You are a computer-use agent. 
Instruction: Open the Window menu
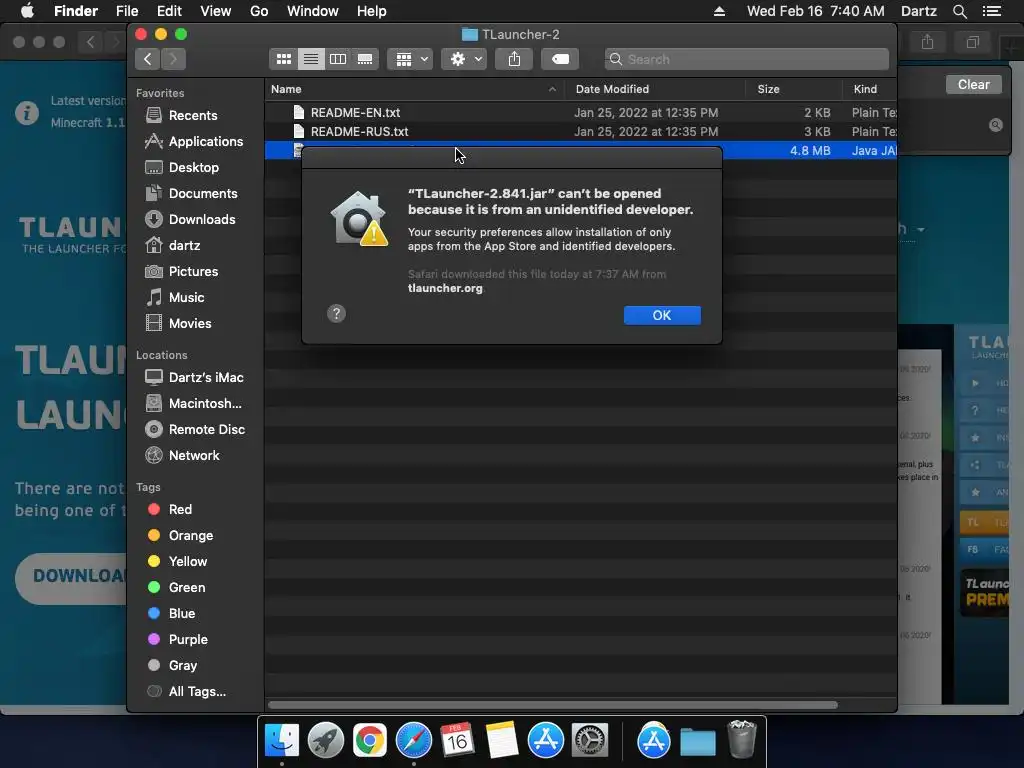pyautogui.click(x=313, y=11)
